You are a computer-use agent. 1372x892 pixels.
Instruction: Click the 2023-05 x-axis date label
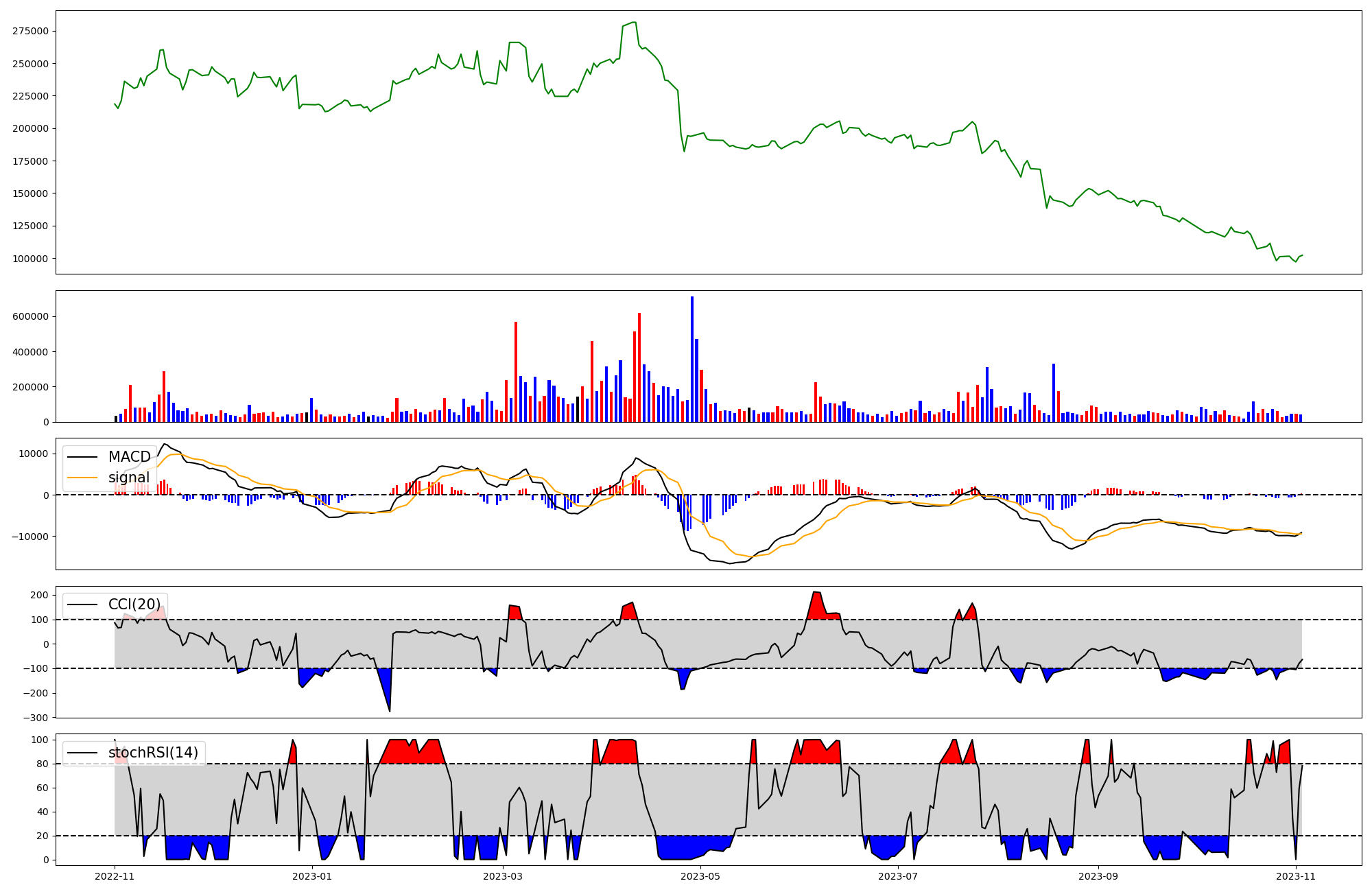[x=700, y=876]
